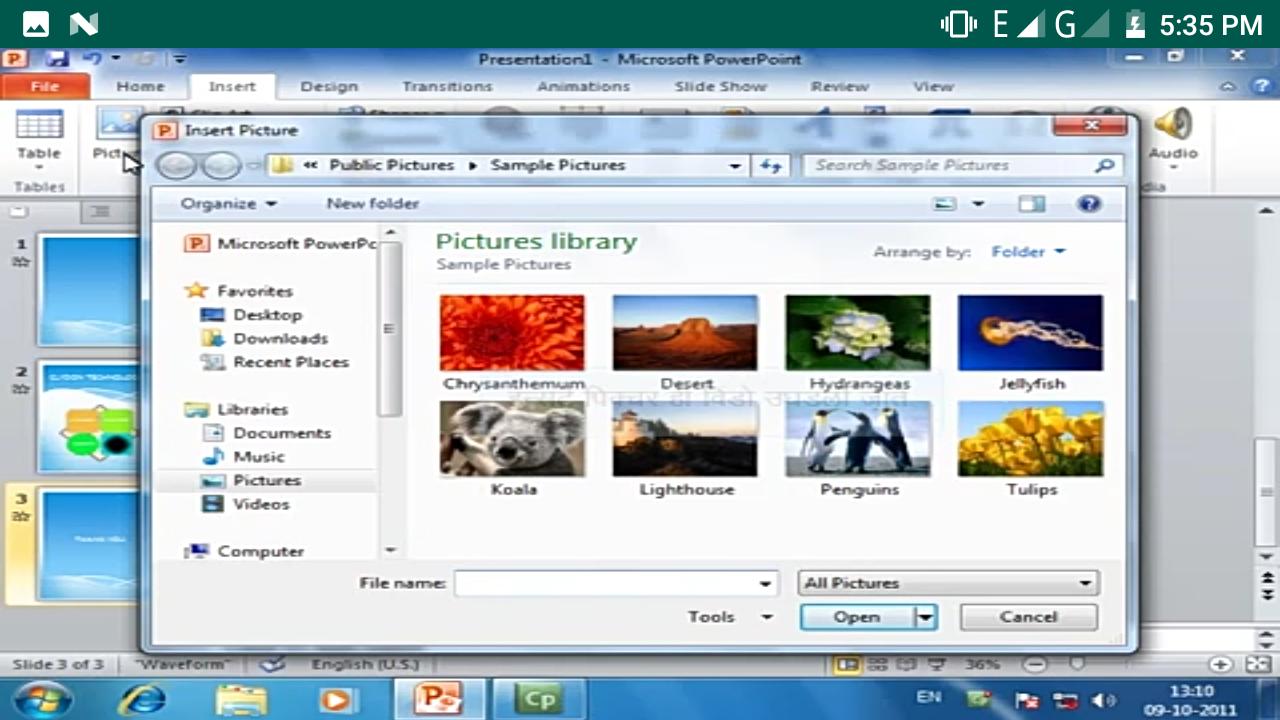1280x720 pixels.
Task: Switch to the Home ribbon tab
Action: click(140, 87)
